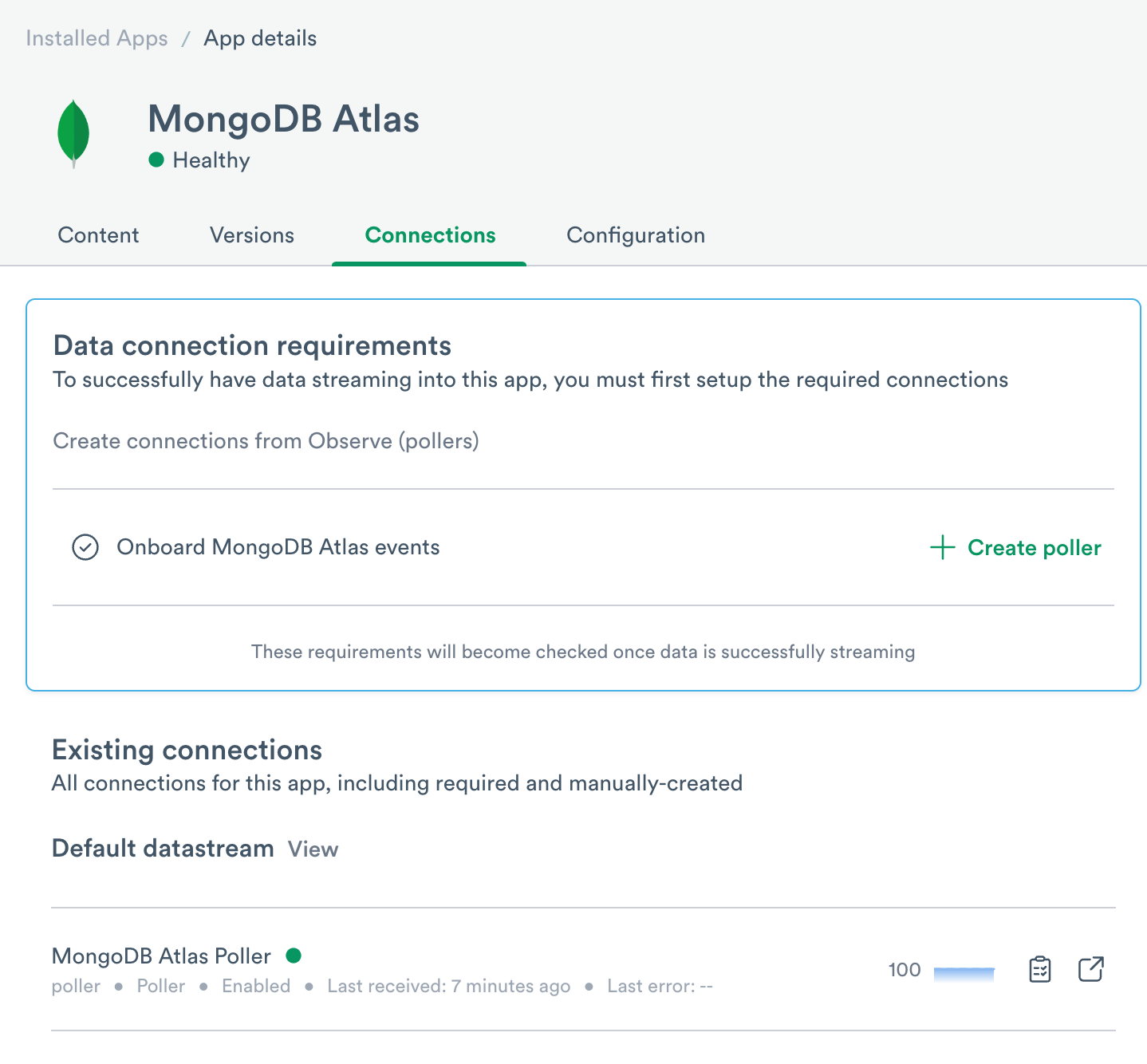The image size is (1147, 1064).
Task: Click the poller activity sparkline bar
Action: tap(964, 972)
